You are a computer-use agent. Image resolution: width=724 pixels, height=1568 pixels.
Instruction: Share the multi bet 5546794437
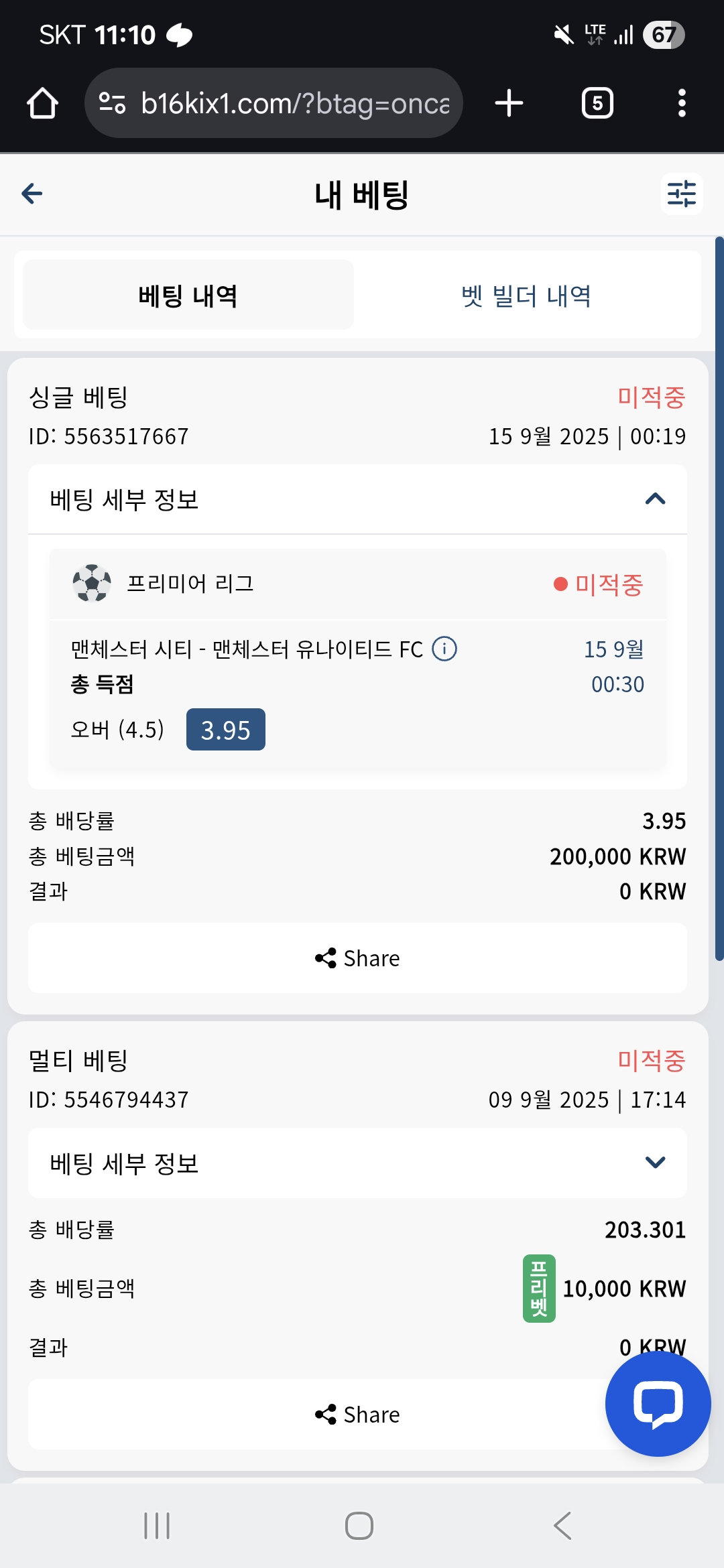pos(357,1415)
